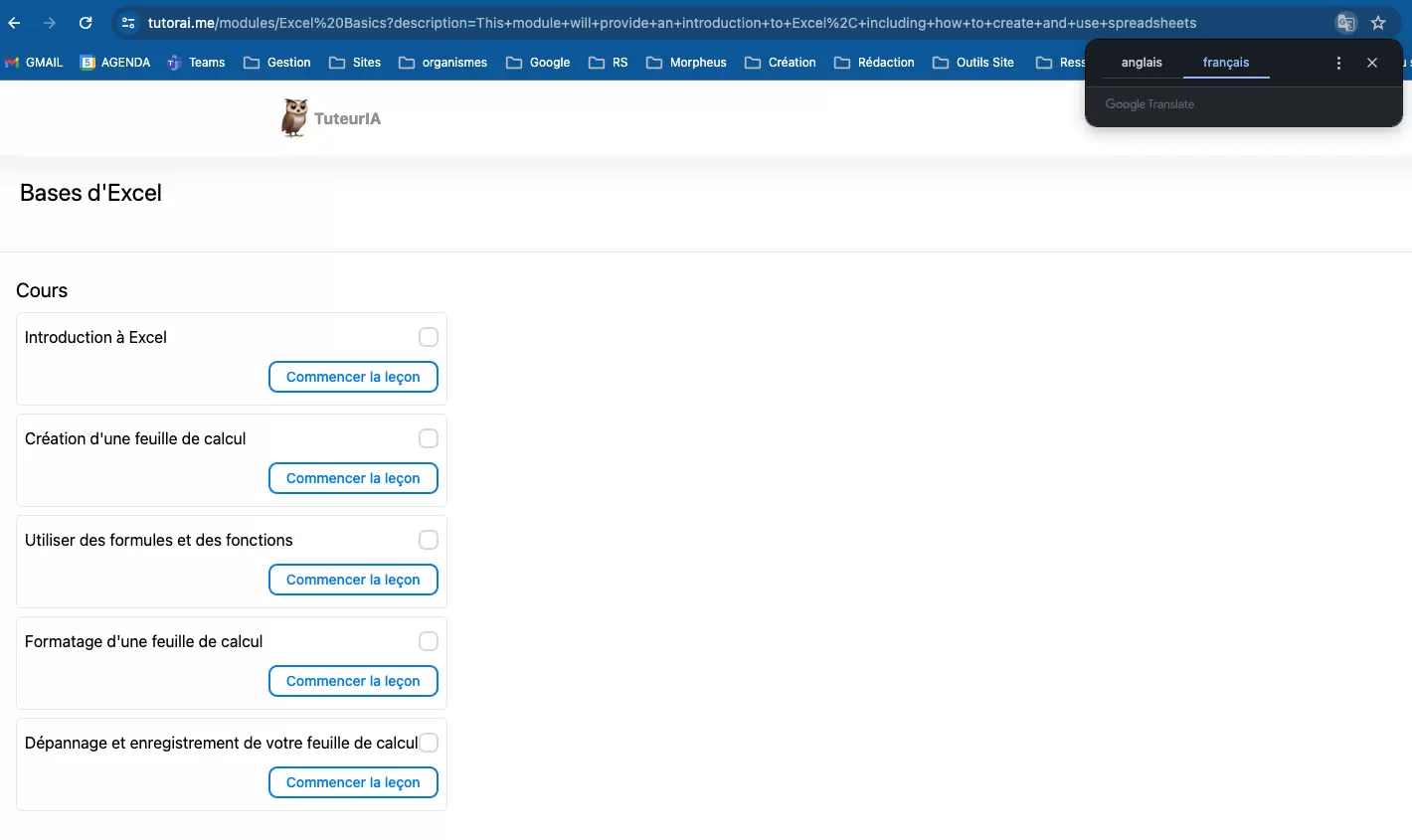Screen dimensions: 1412x840
Task: Open the Morpheus bookmarks folder
Action: 687,63
